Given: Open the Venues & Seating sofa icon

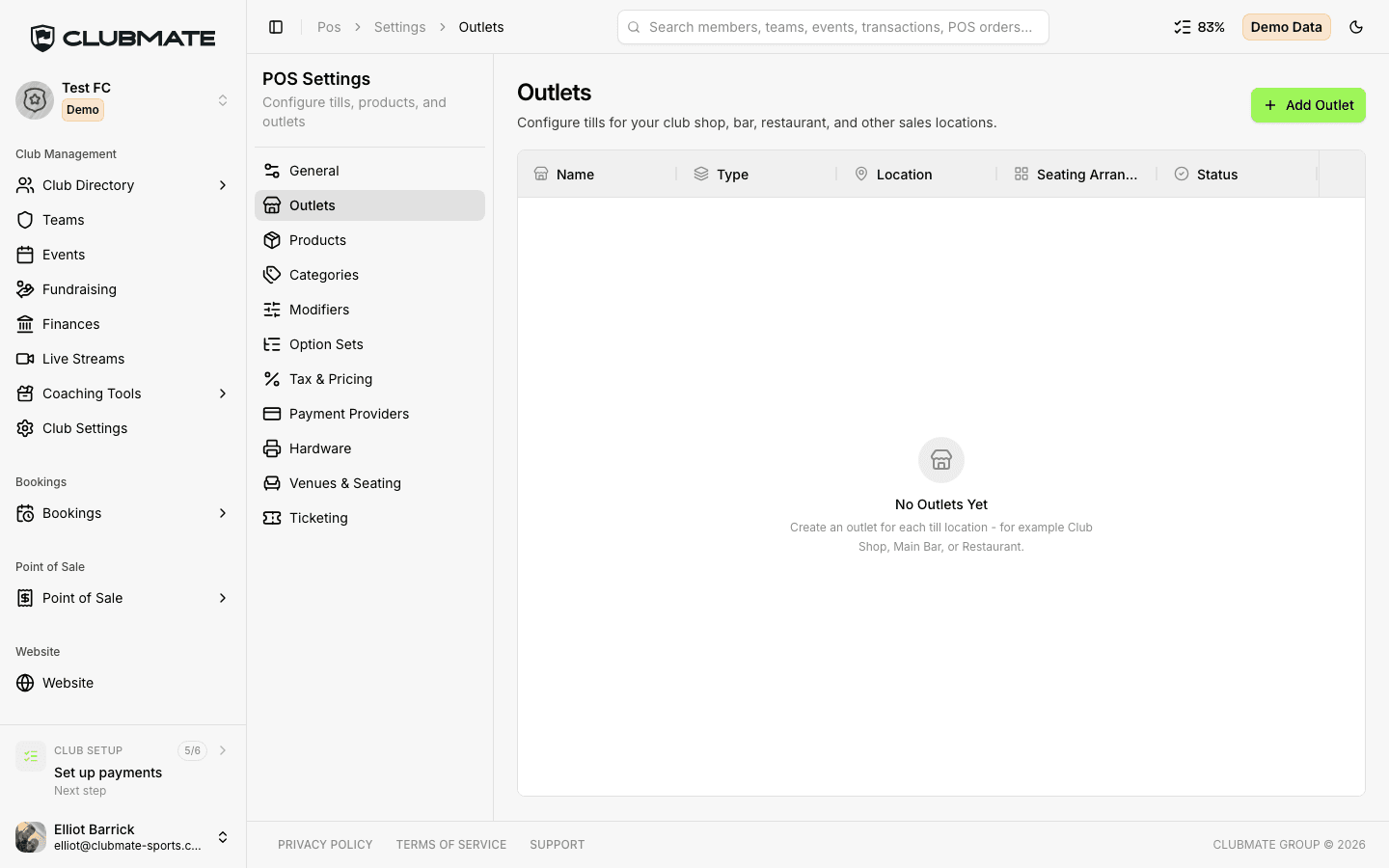Looking at the screenshot, I should [x=272, y=483].
